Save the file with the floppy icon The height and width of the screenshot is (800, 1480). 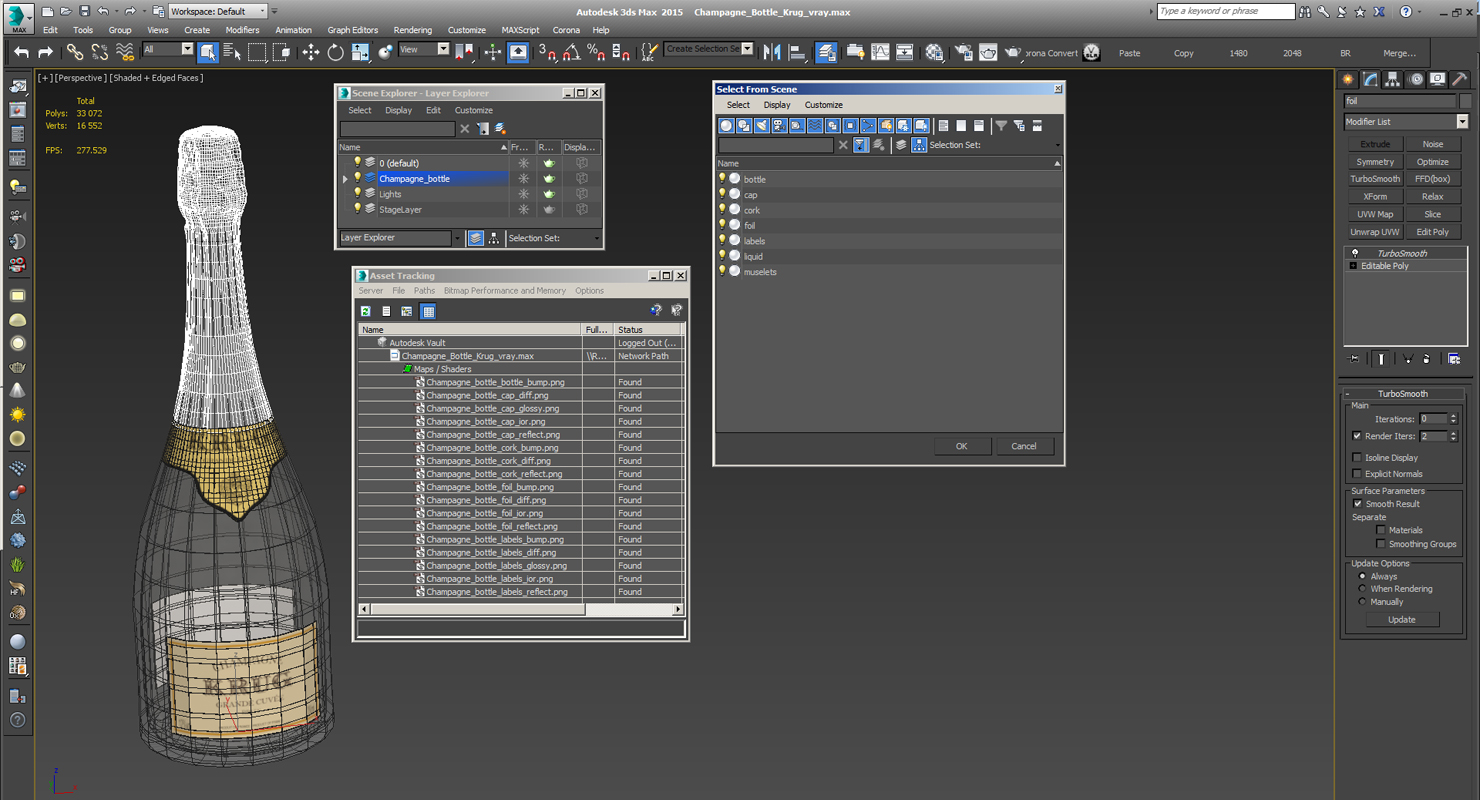coord(84,11)
